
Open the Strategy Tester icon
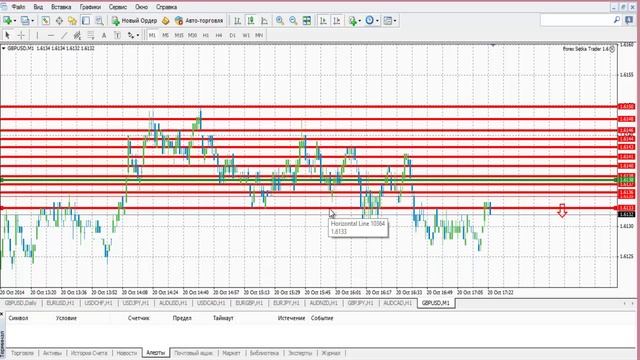click(x=99, y=20)
